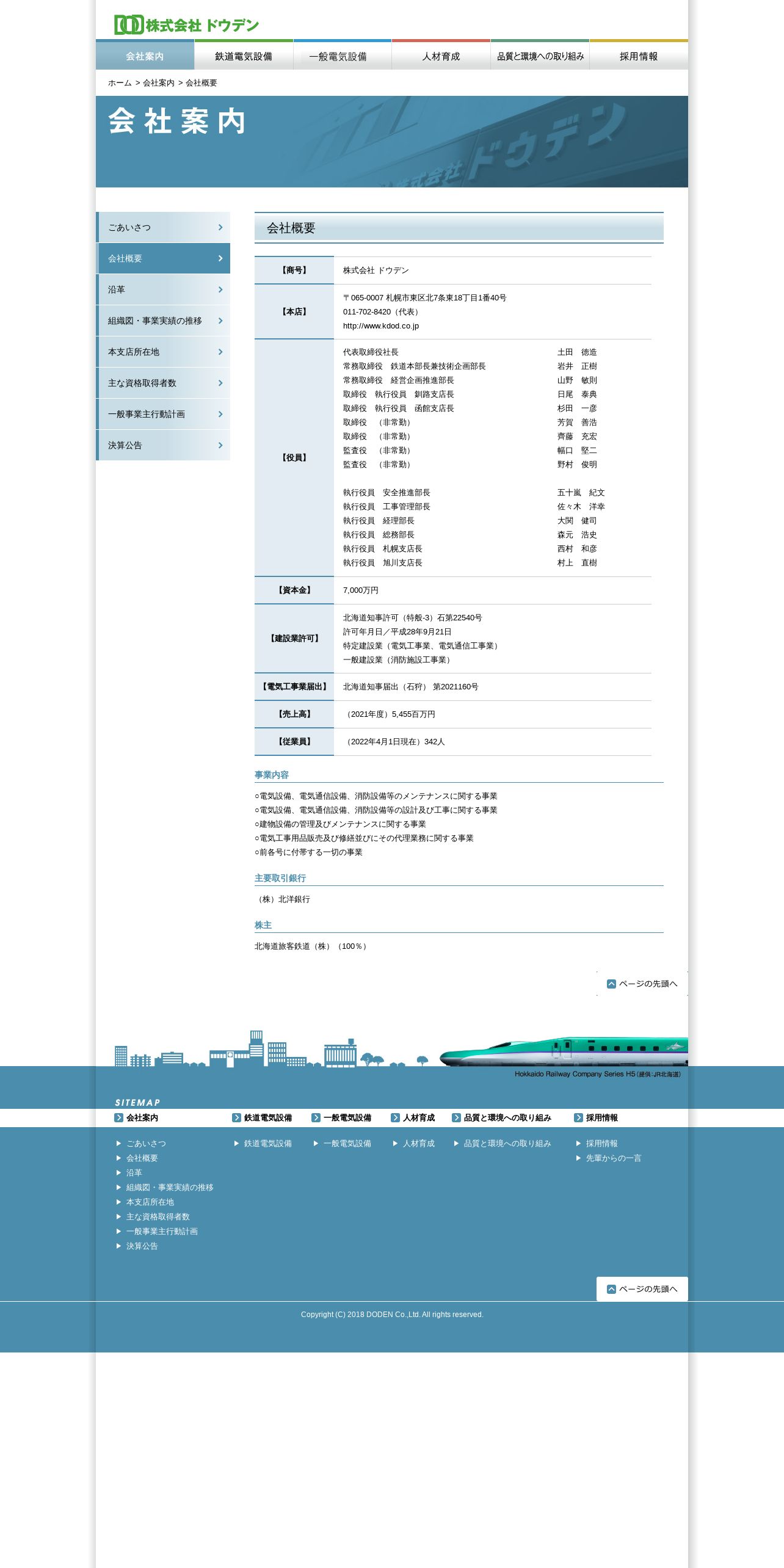Click chevron arrow beside side-menu 沿革
The image size is (784, 1568).
click(x=220, y=289)
